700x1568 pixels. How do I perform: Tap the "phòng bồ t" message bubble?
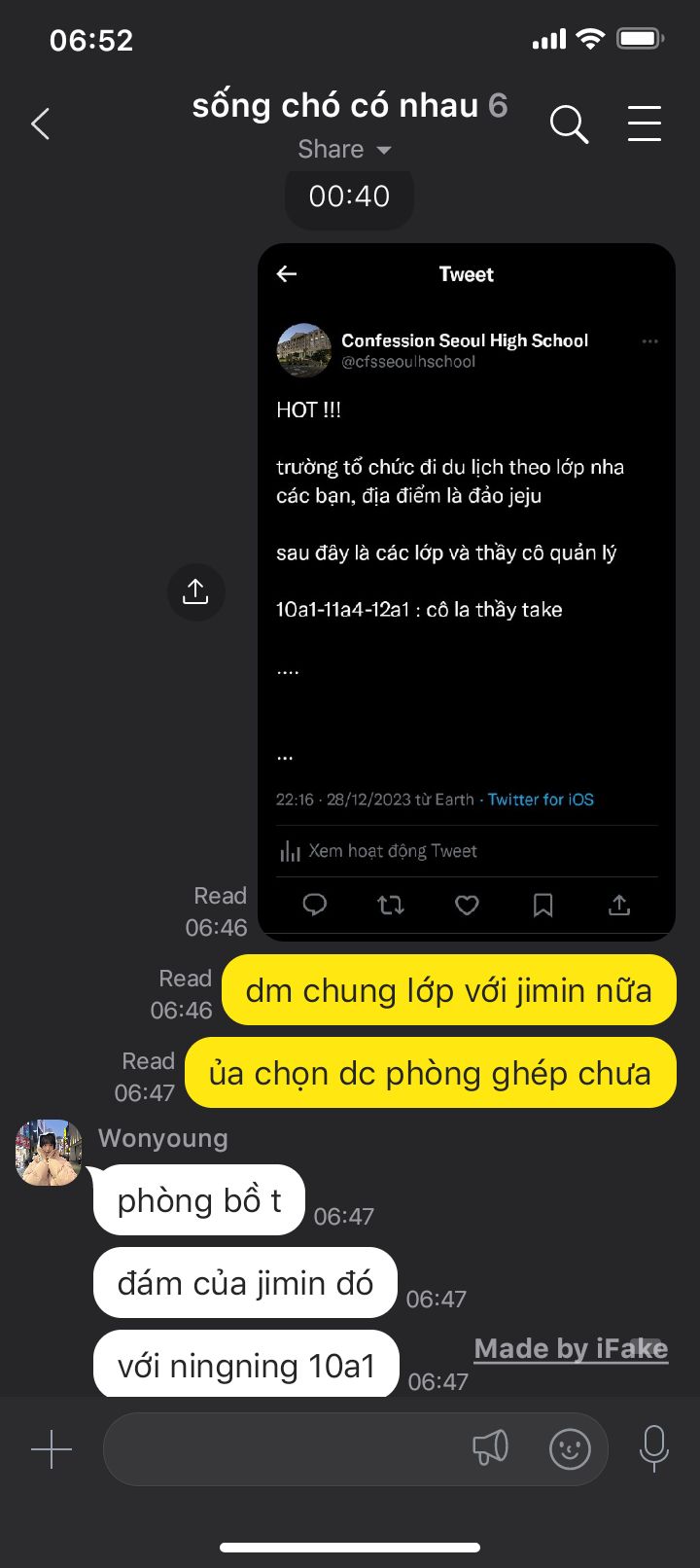199,1200
